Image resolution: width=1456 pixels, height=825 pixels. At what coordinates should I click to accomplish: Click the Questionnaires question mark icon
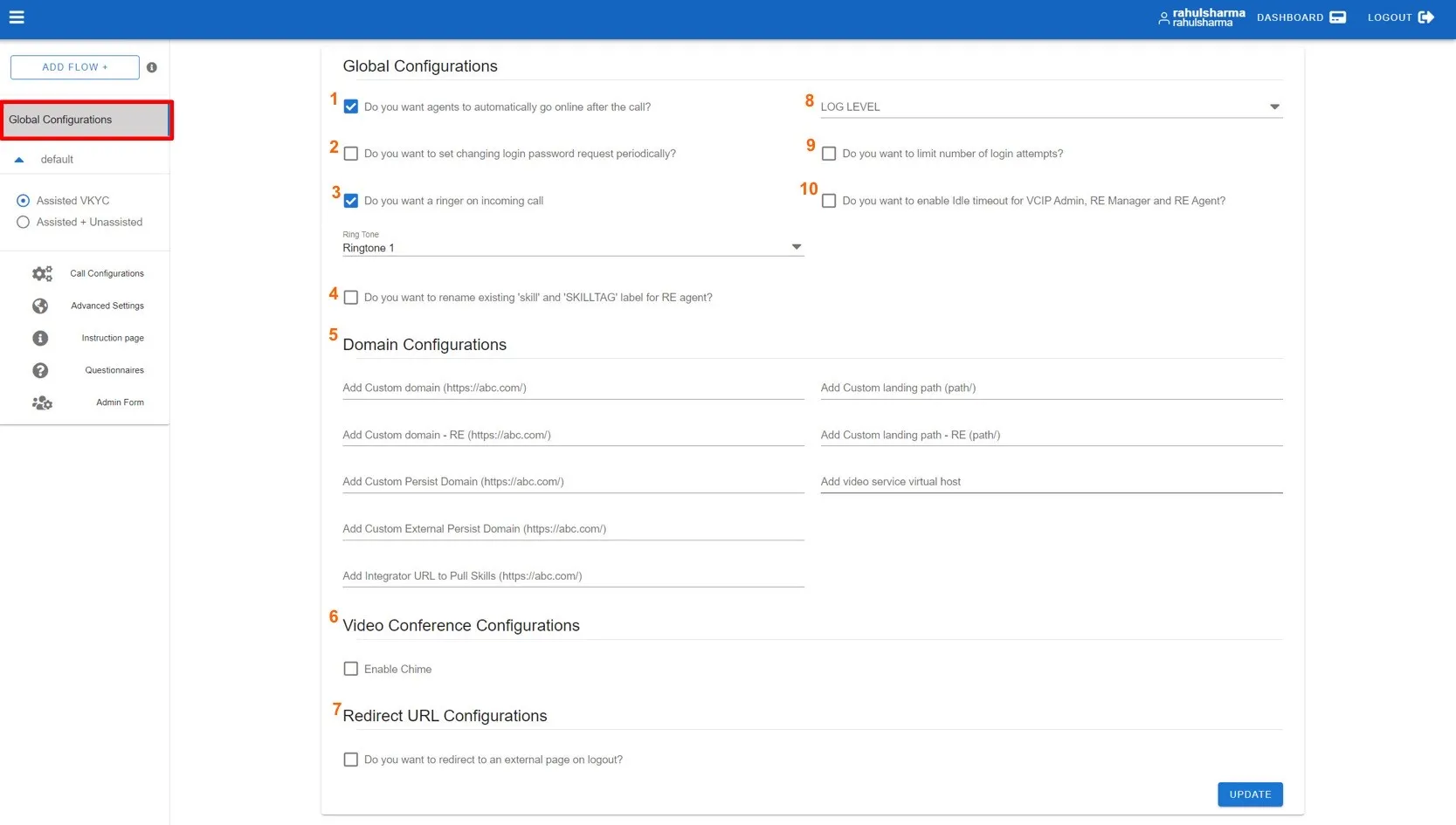[x=40, y=370]
